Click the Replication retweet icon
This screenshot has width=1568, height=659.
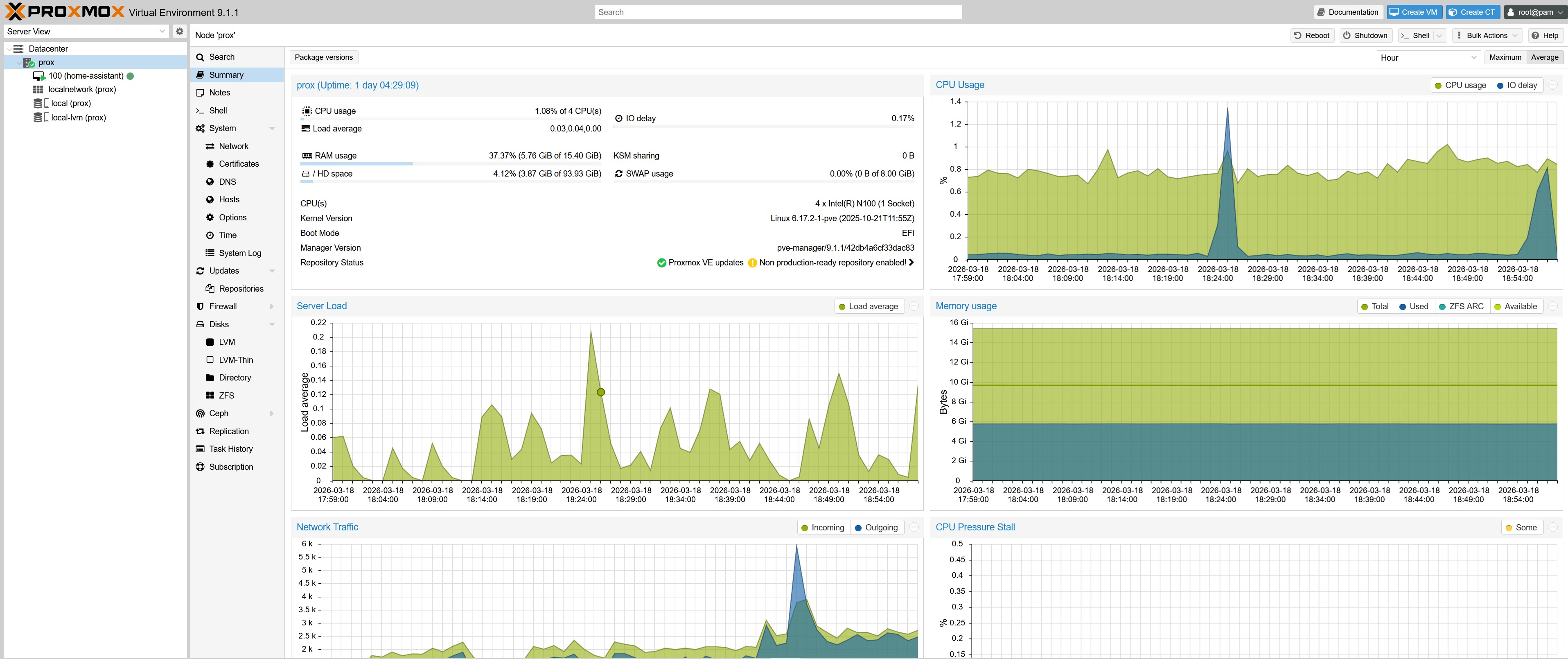pos(200,431)
